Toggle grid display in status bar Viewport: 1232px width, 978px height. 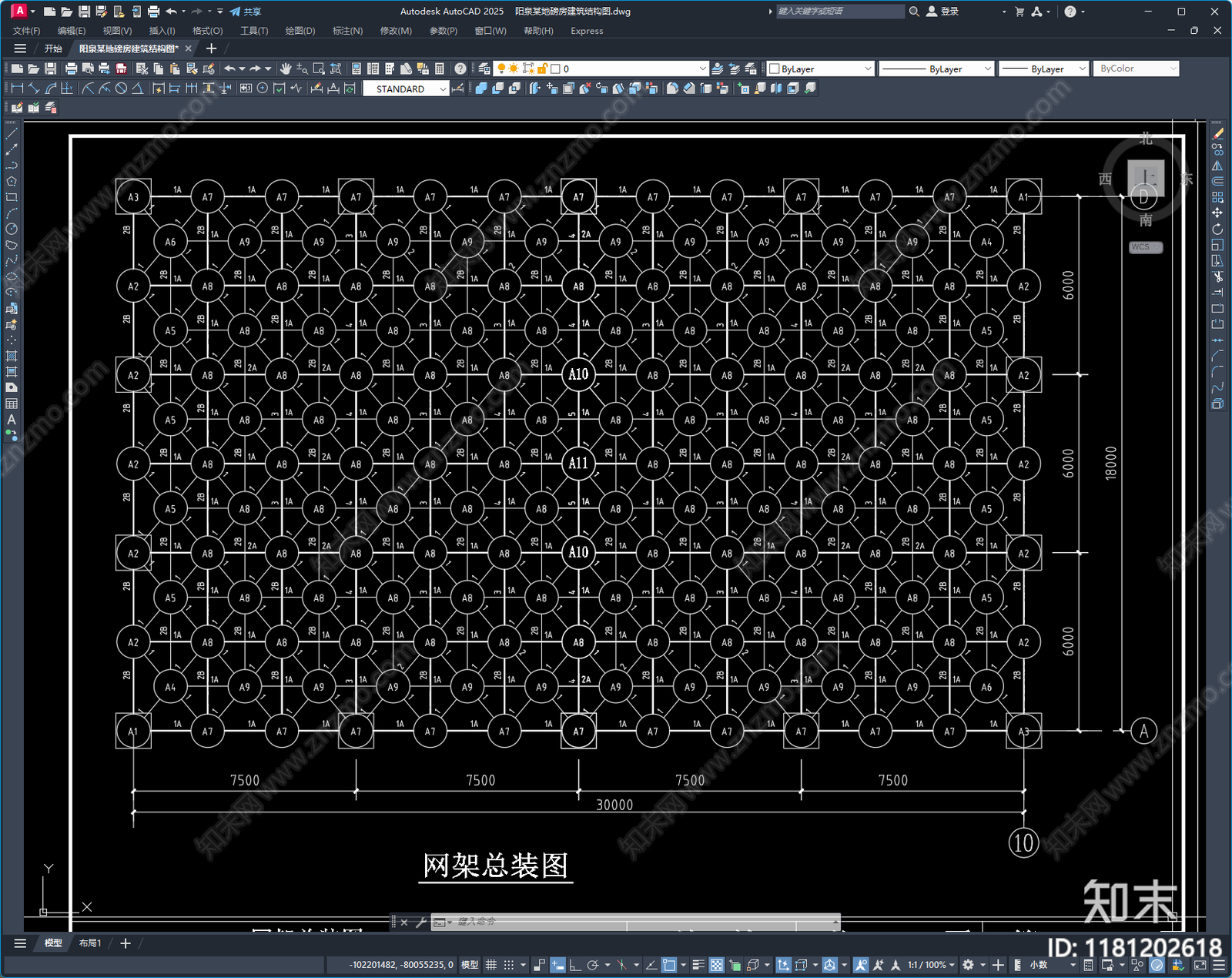pos(490,965)
